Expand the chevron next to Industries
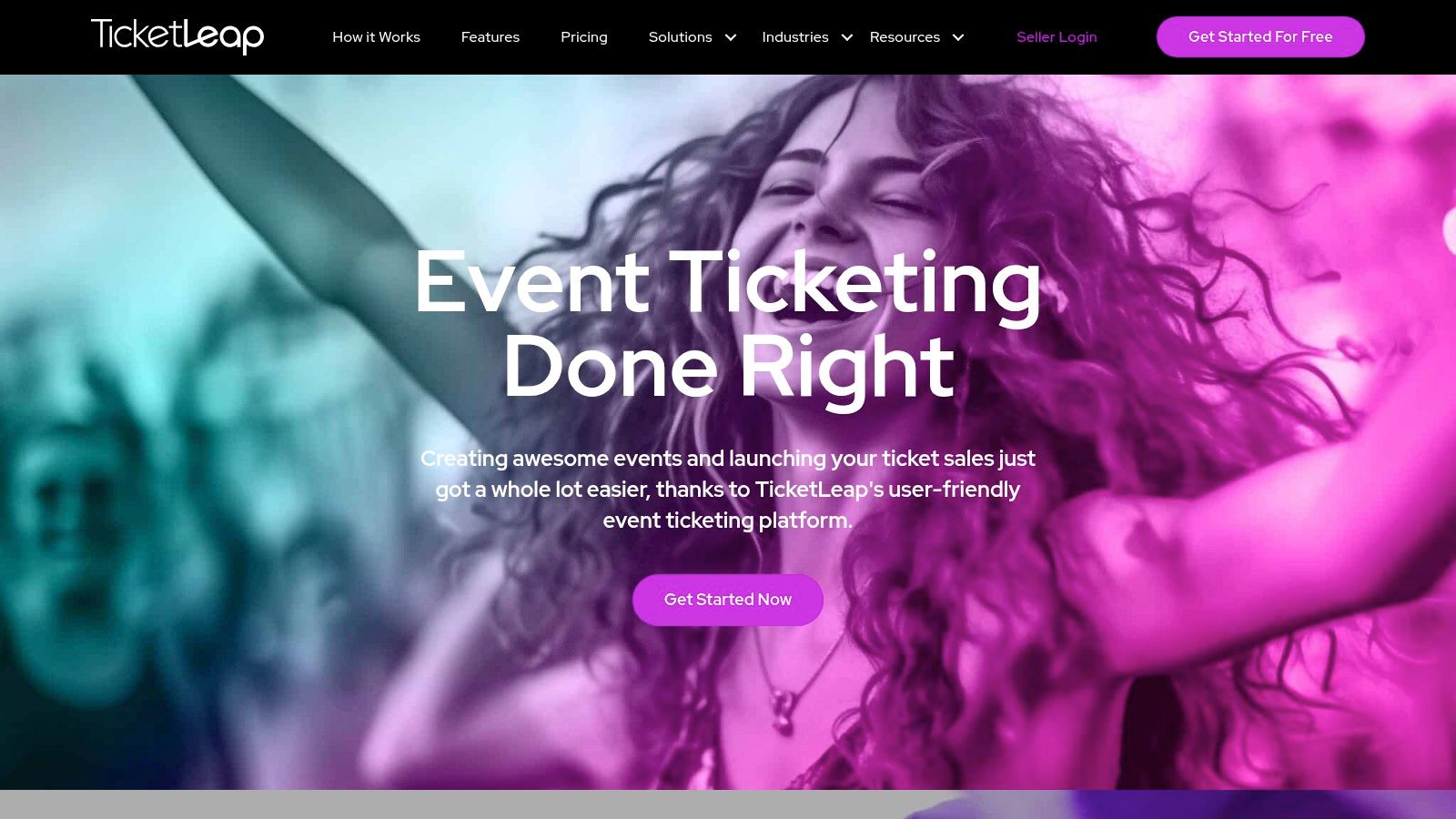This screenshot has width=1456, height=819. point(847,37)
